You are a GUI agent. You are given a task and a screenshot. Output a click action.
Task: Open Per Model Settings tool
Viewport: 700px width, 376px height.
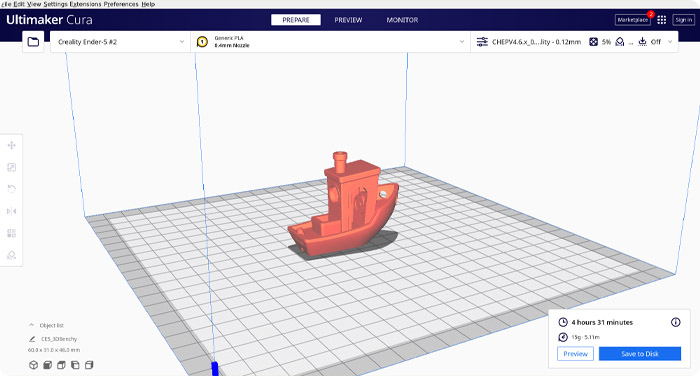pos(12,233)
